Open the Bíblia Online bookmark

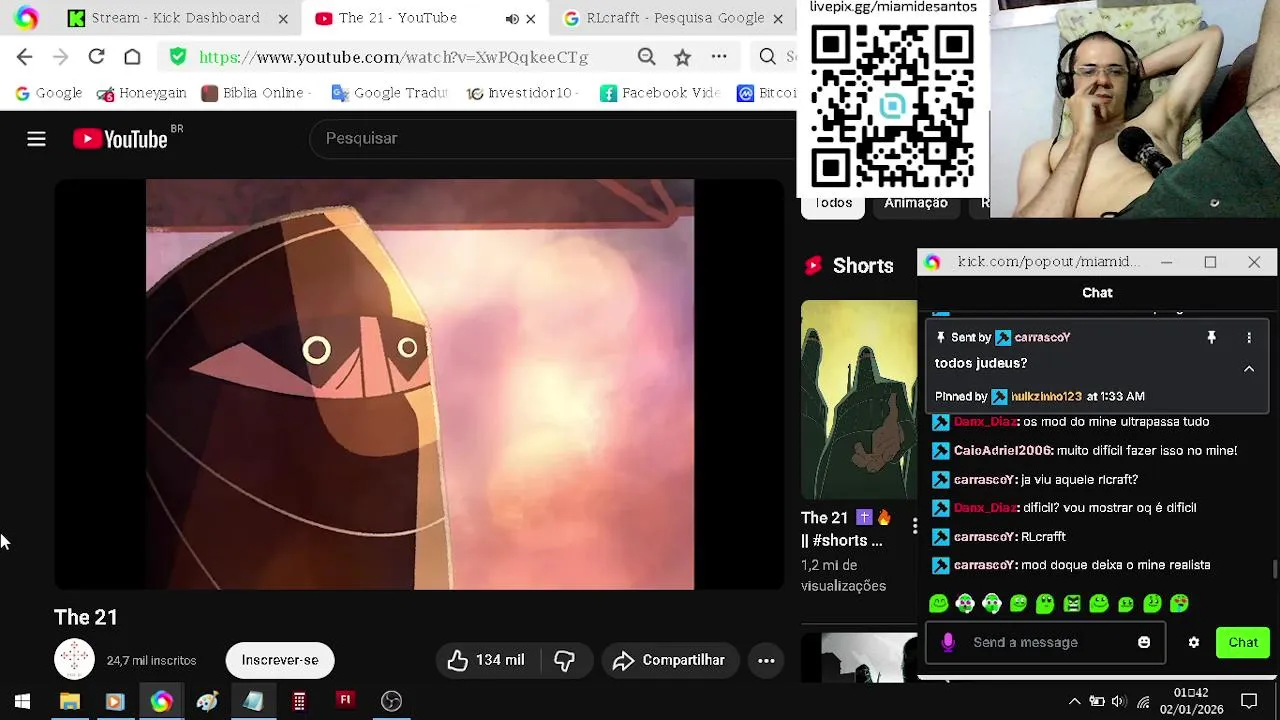coord(256,93)
